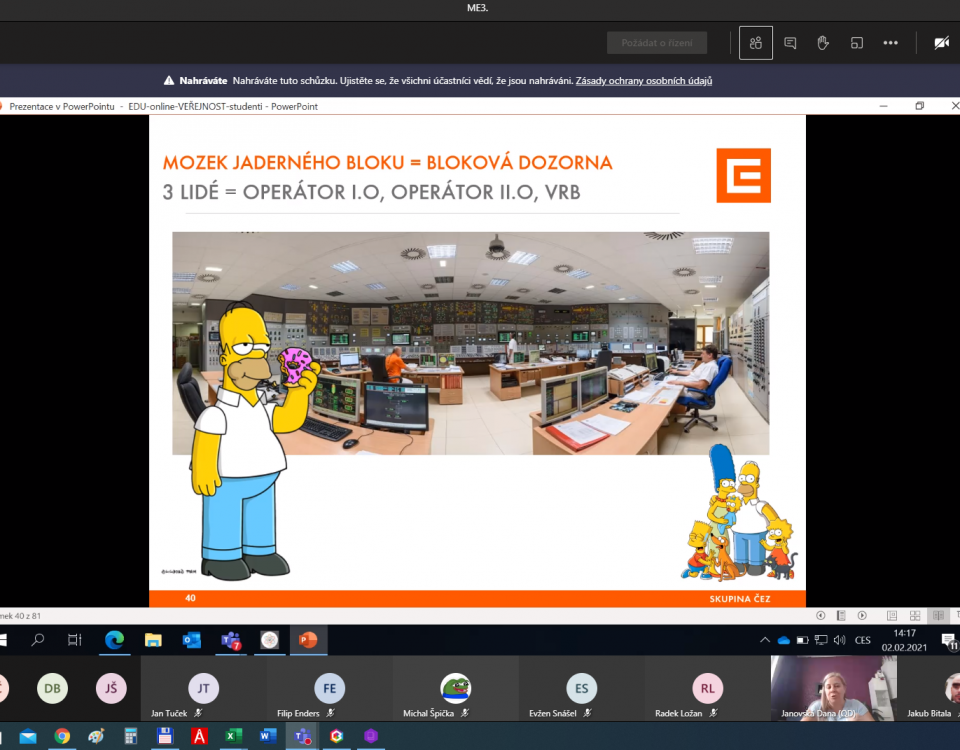Select Filip Enders participant tile

[329, 688]
